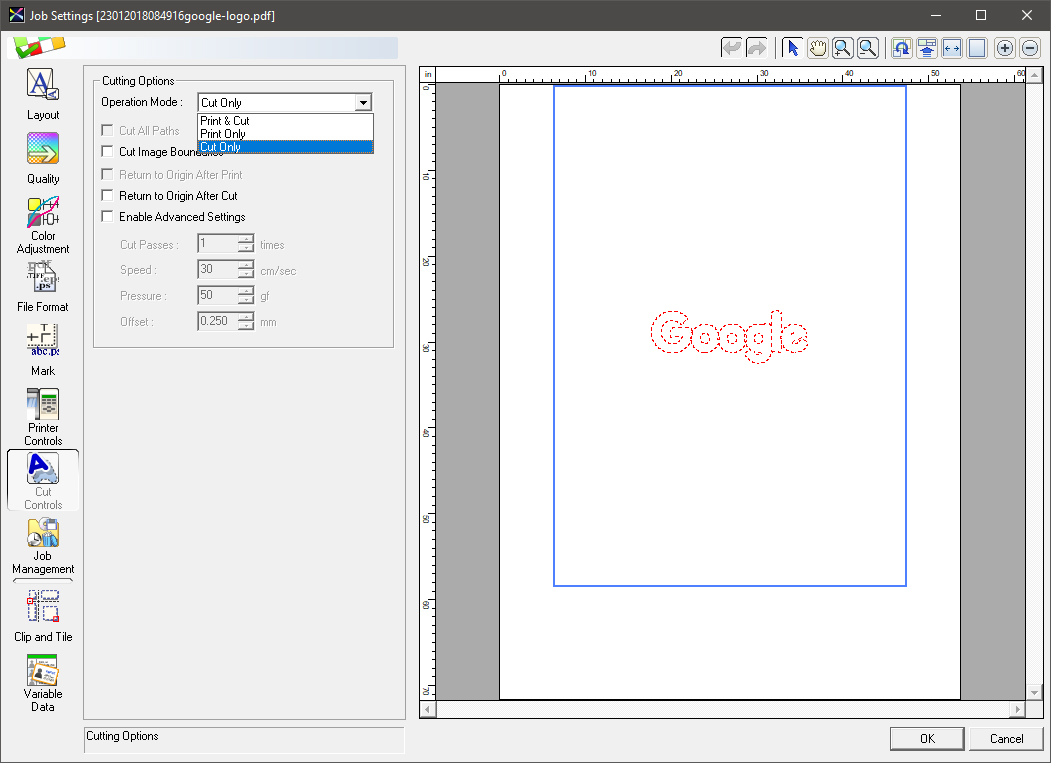Open the Variable Data panel
Image resolution: width=1051 pixels, height=763 pixels.
(x=43, y=683)
